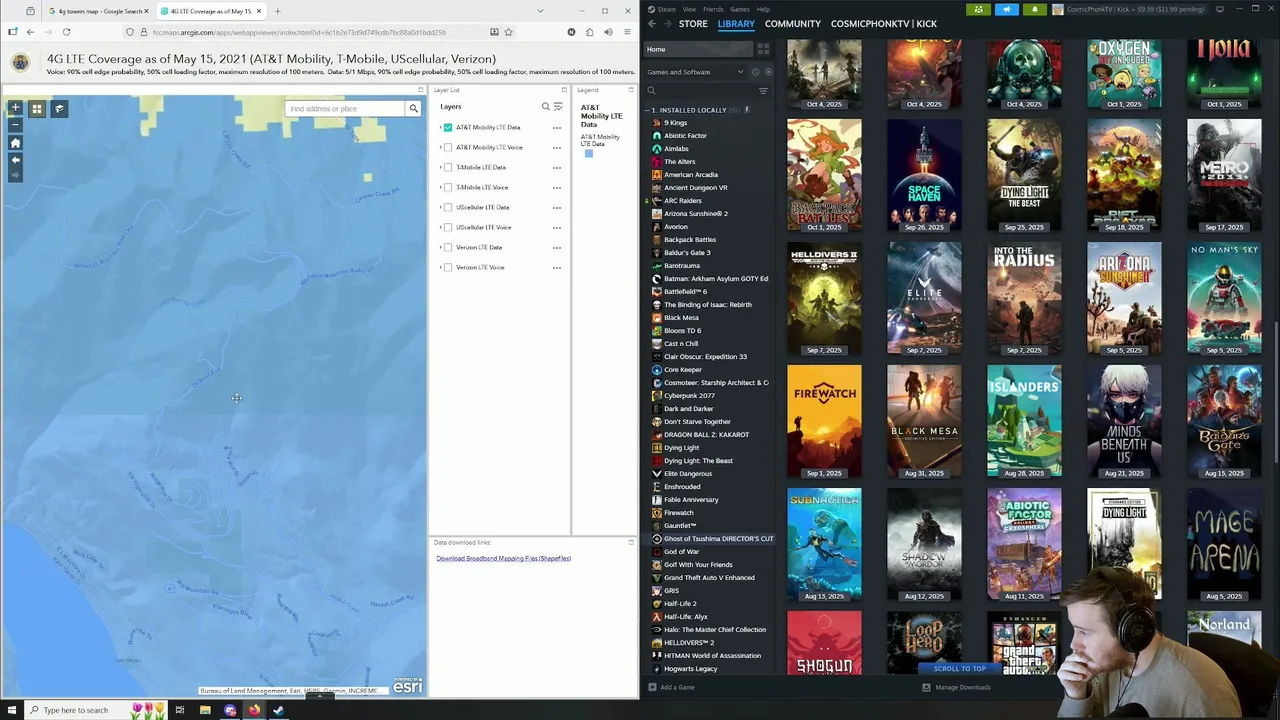Open Firefox from the Windows taskbar
Image resolution: width=1280 pixels, height=720 pixels.
(254, 710)
